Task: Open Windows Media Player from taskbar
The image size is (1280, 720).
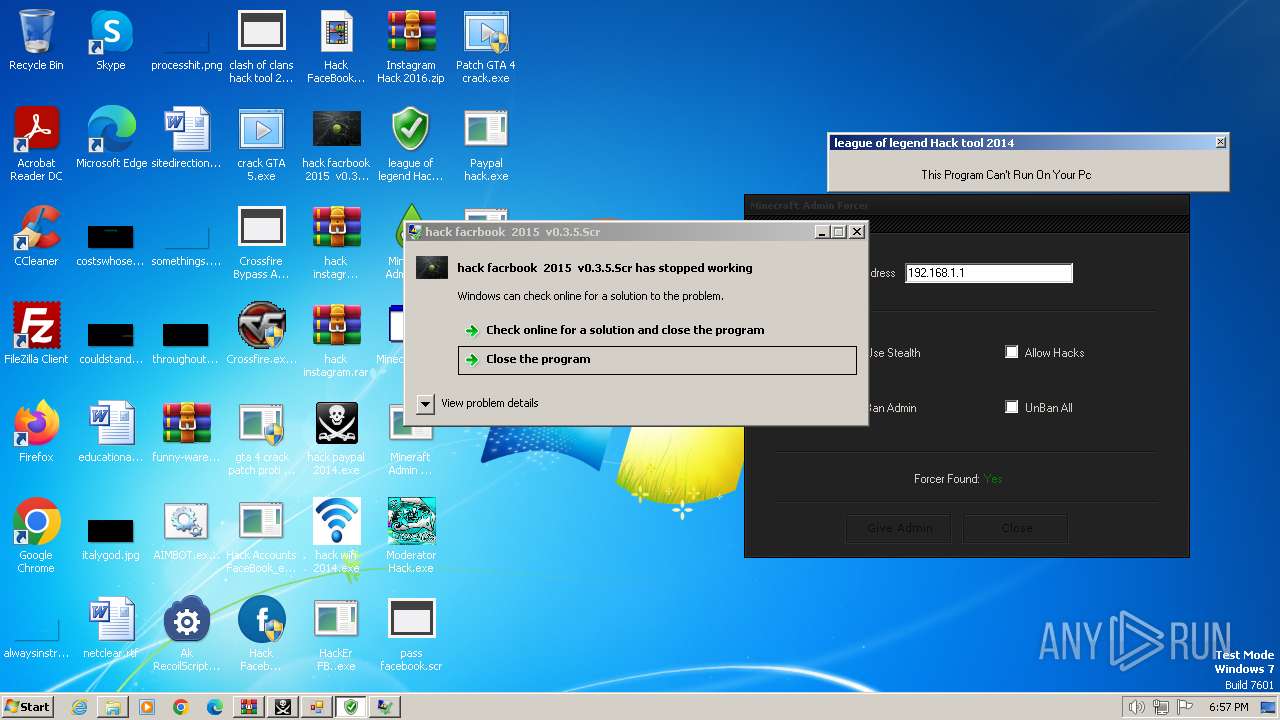Action: tap(147, 707)
